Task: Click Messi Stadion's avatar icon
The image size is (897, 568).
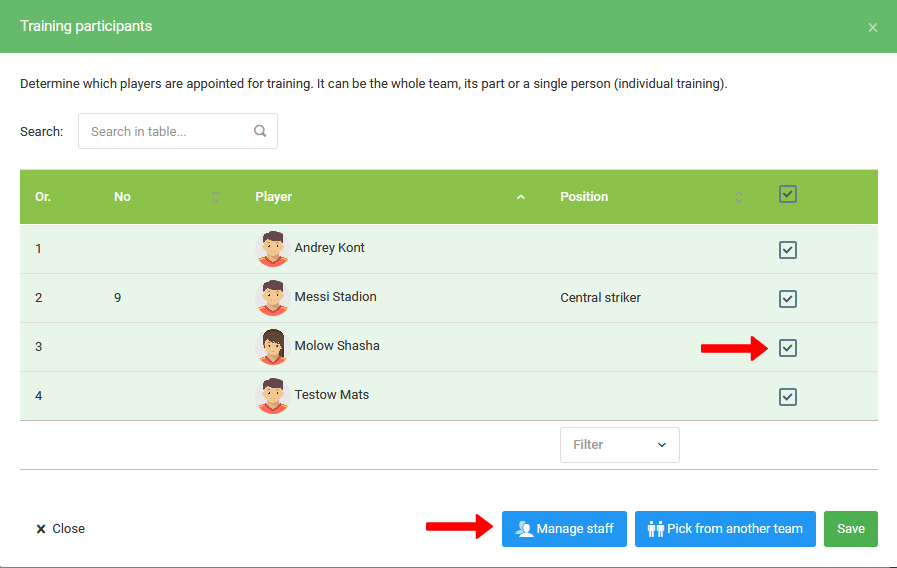Action: pyautogui.click(x=272, y=298)
